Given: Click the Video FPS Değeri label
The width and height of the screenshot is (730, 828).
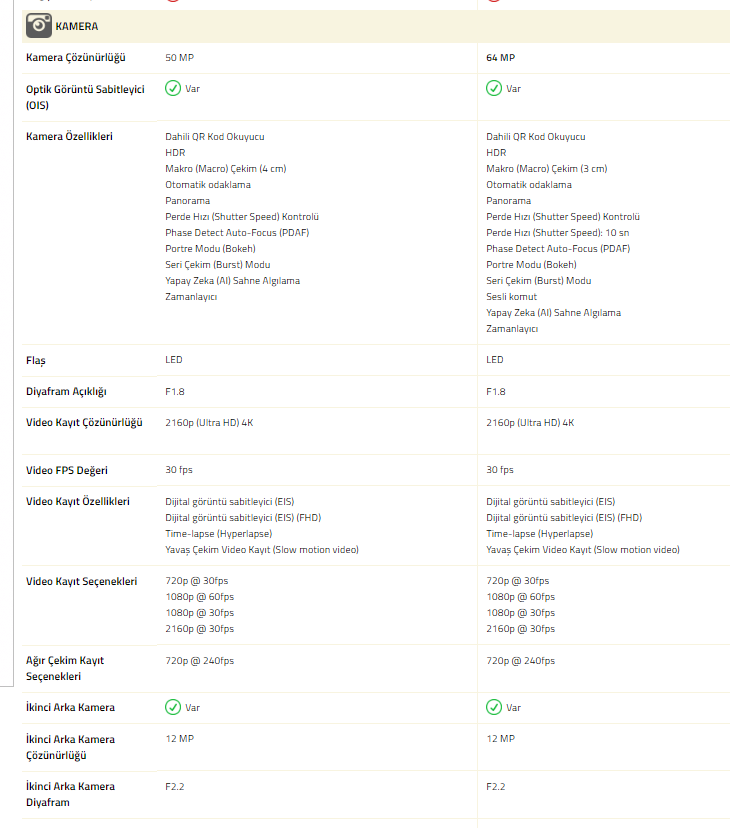Looking at the screenshot, I should [67, 470].
